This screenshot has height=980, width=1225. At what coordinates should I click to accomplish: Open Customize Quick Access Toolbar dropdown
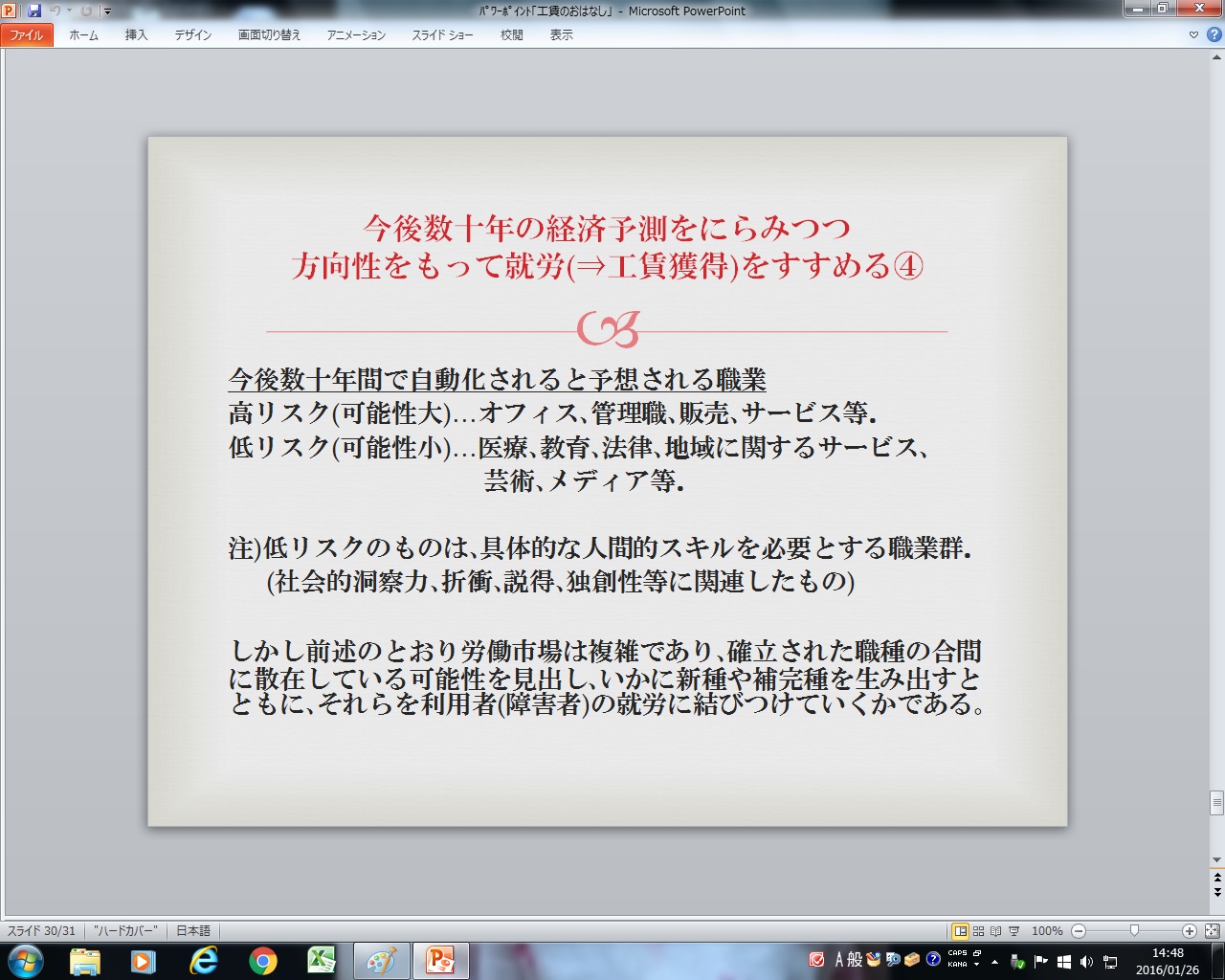click(107, 11)
